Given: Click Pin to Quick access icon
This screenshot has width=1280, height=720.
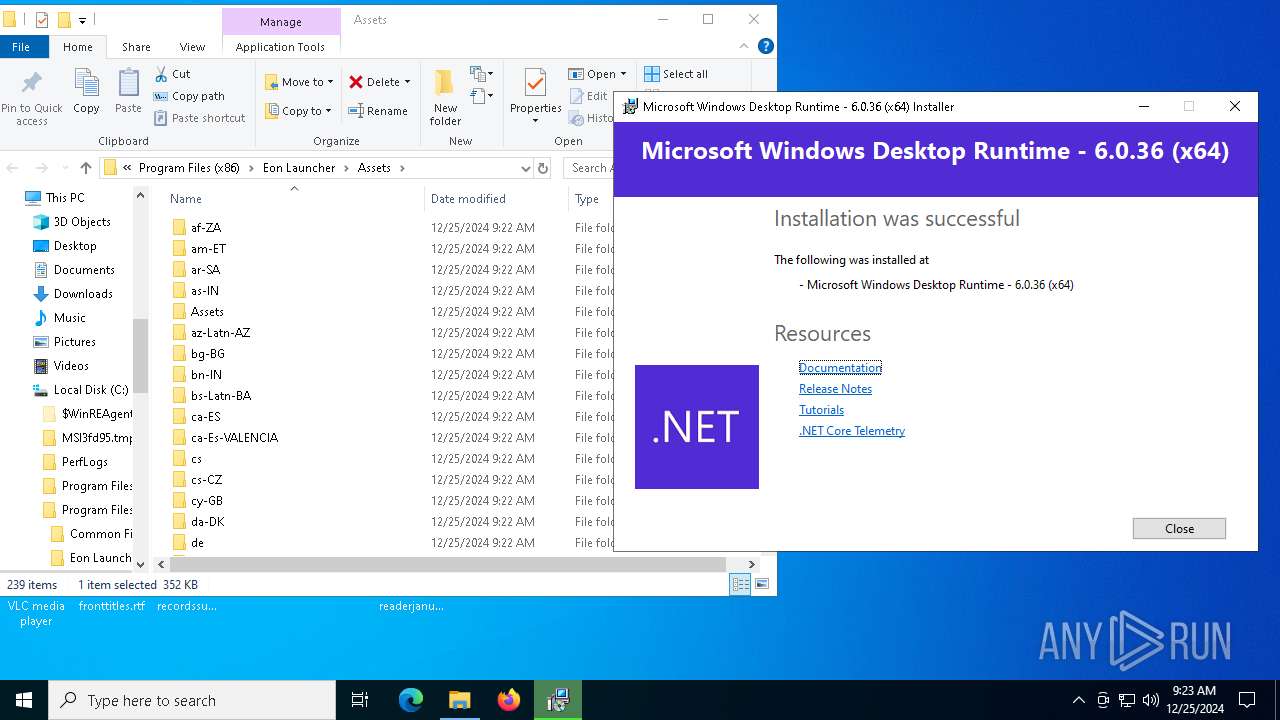Looking at the screenshot, I should [32, 84].
